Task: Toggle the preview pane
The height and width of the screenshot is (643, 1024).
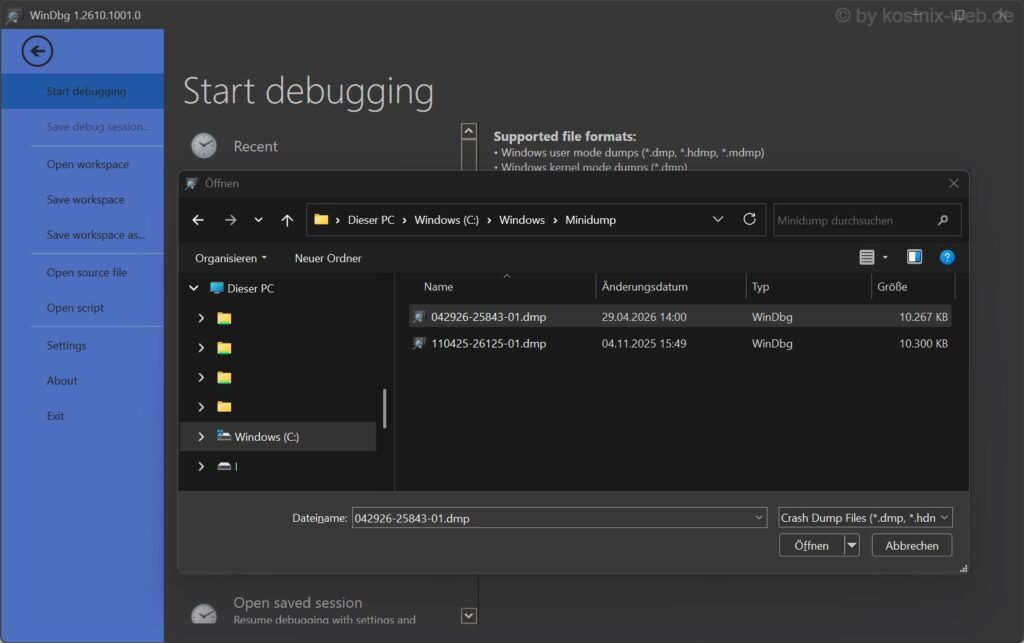Action: click(x=914, y=257)
